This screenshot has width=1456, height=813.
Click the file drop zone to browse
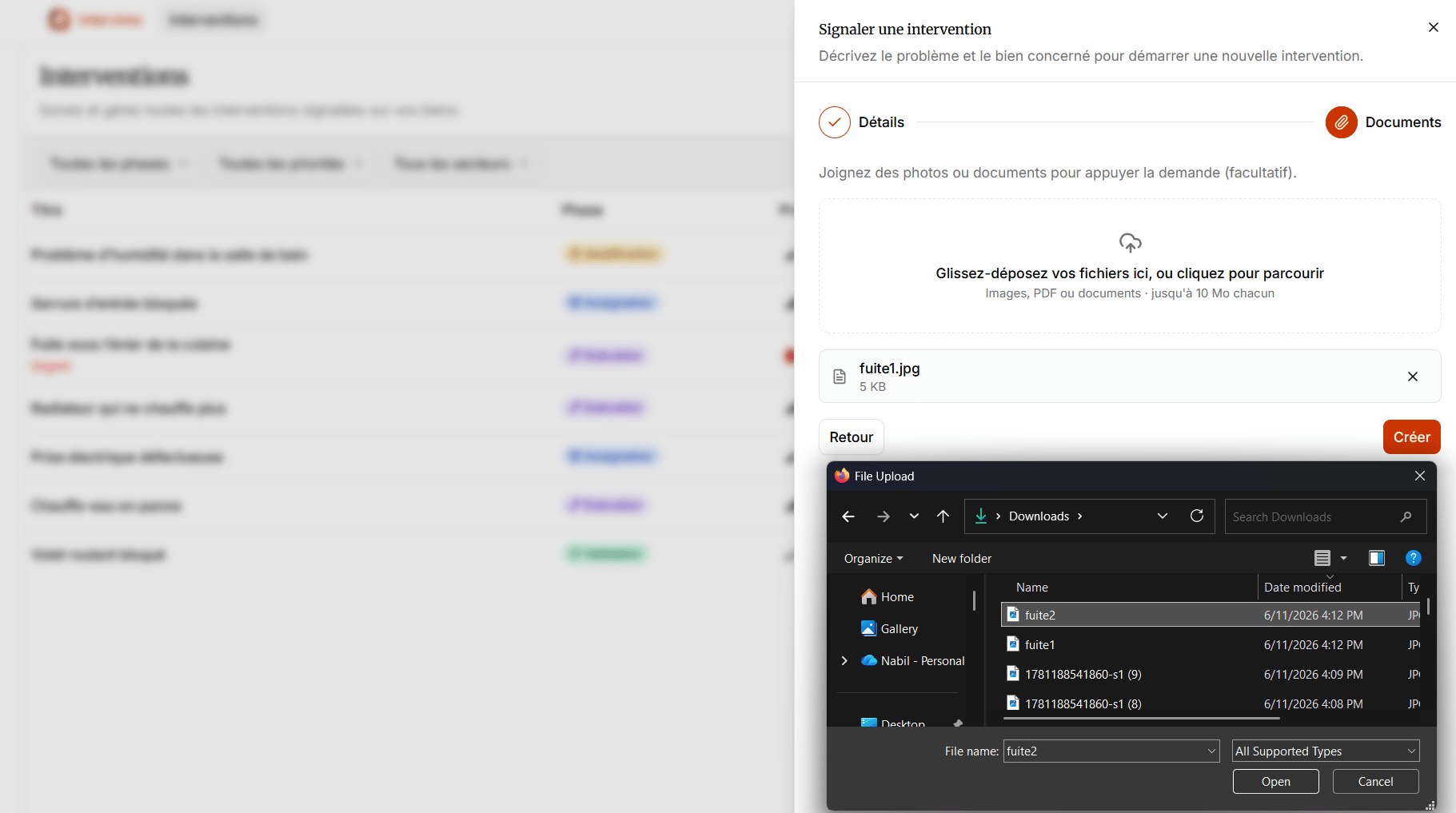pos(1129,265)
